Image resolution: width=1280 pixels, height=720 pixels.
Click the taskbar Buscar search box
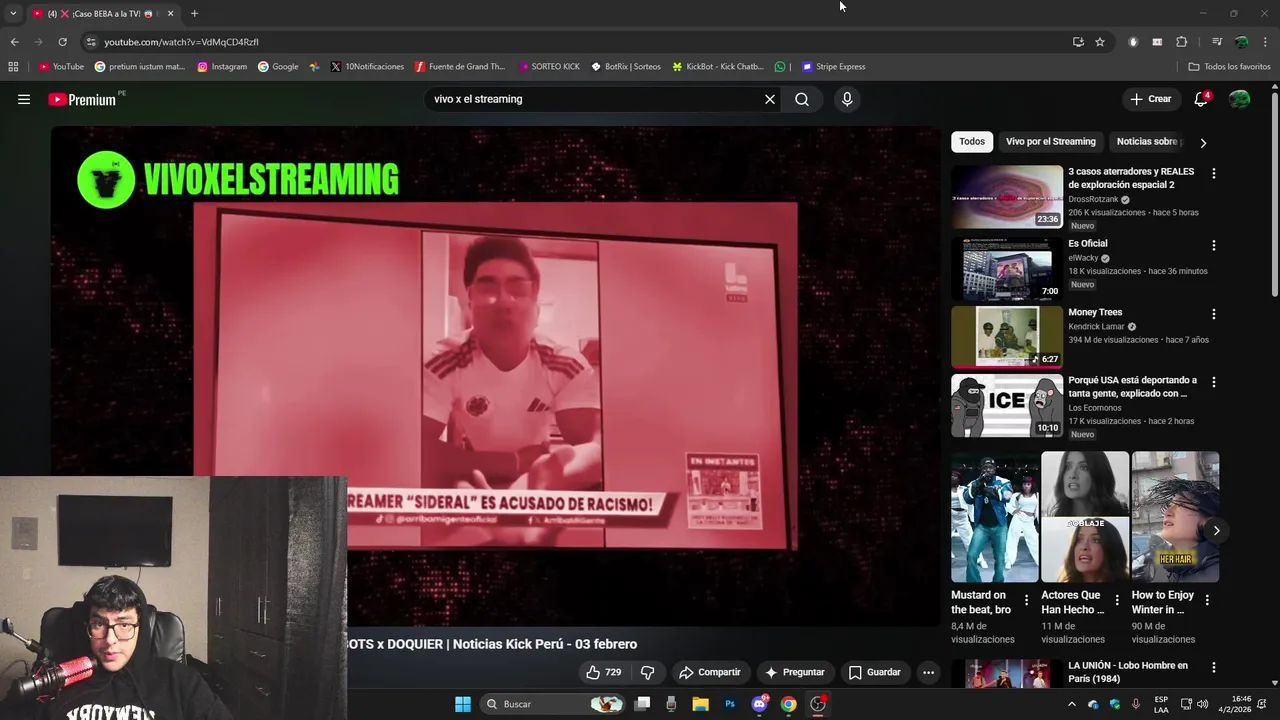[x=553, y=704]
